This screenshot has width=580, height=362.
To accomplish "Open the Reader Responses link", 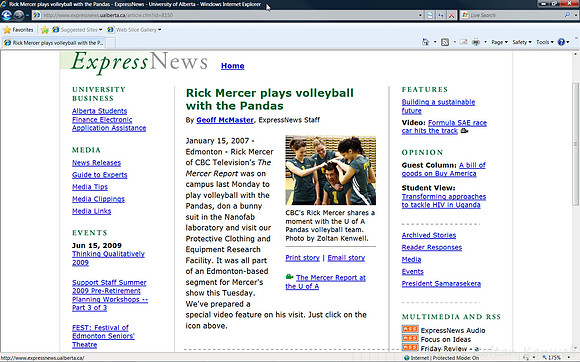I will pos(432,247).
